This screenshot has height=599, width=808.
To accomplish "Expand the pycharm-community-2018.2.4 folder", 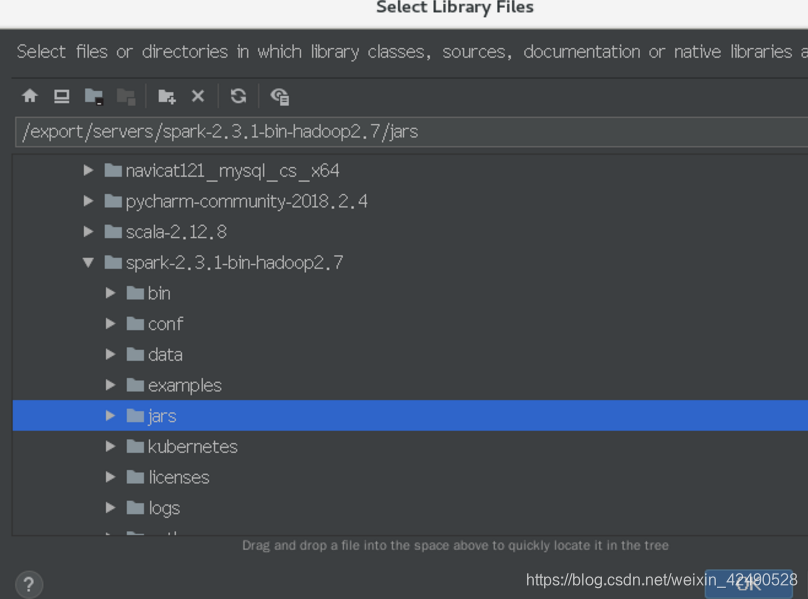I will tap(88, 201).
